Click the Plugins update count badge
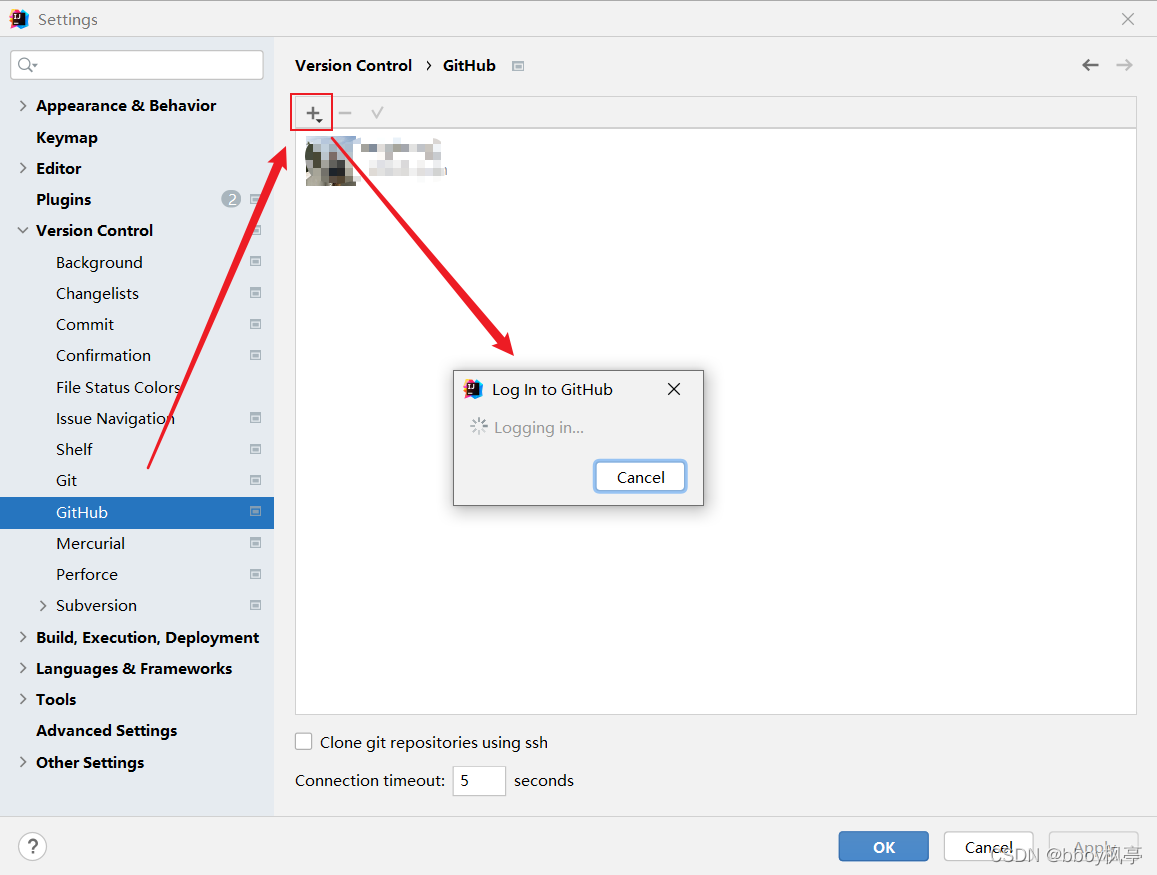The height and width of the screenshot is (875, 1157). coord(231,199)
